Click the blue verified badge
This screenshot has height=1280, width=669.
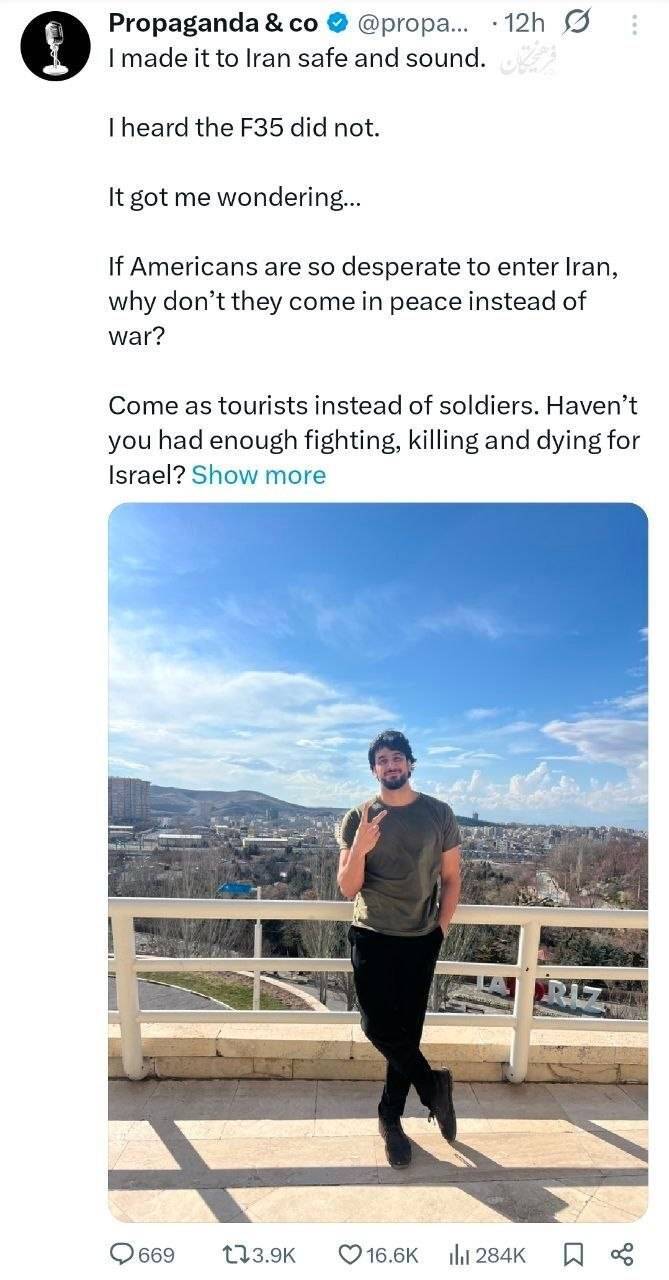[338, 23]
